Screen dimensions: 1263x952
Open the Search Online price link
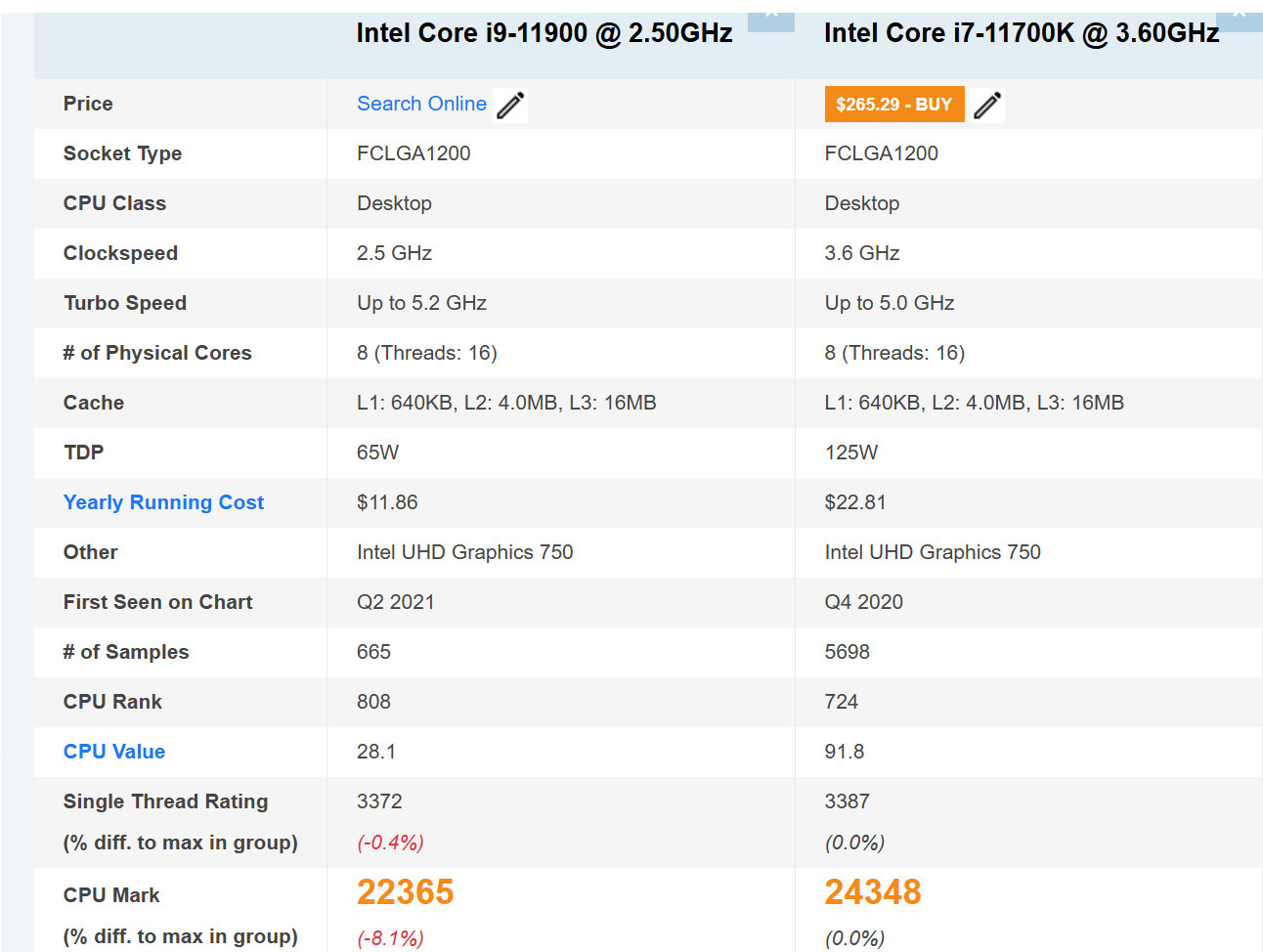[x=421, y=104]
